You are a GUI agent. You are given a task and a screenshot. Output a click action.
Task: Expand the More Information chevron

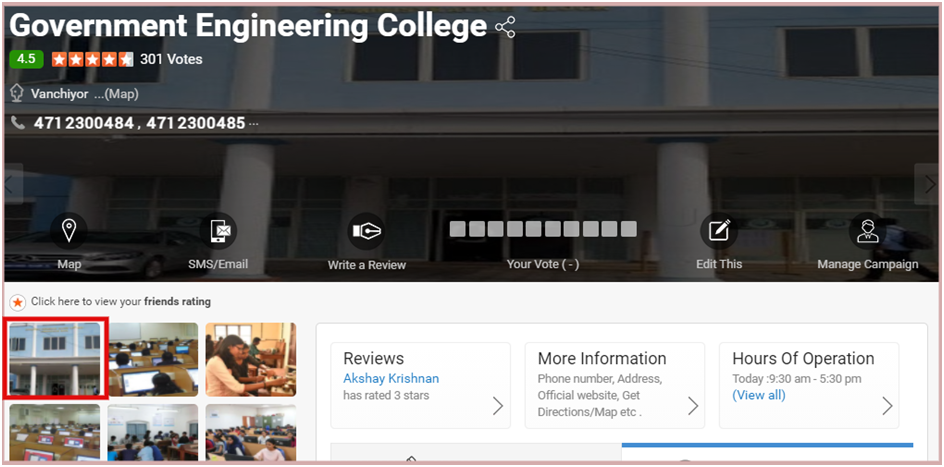click(x=692, y=406)
